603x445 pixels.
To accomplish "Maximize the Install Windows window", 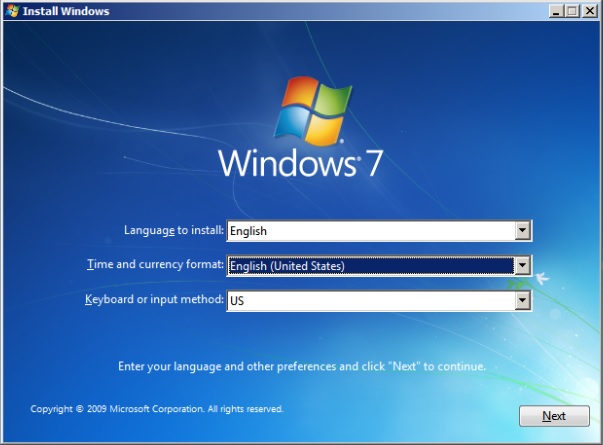I will [570, 11].
